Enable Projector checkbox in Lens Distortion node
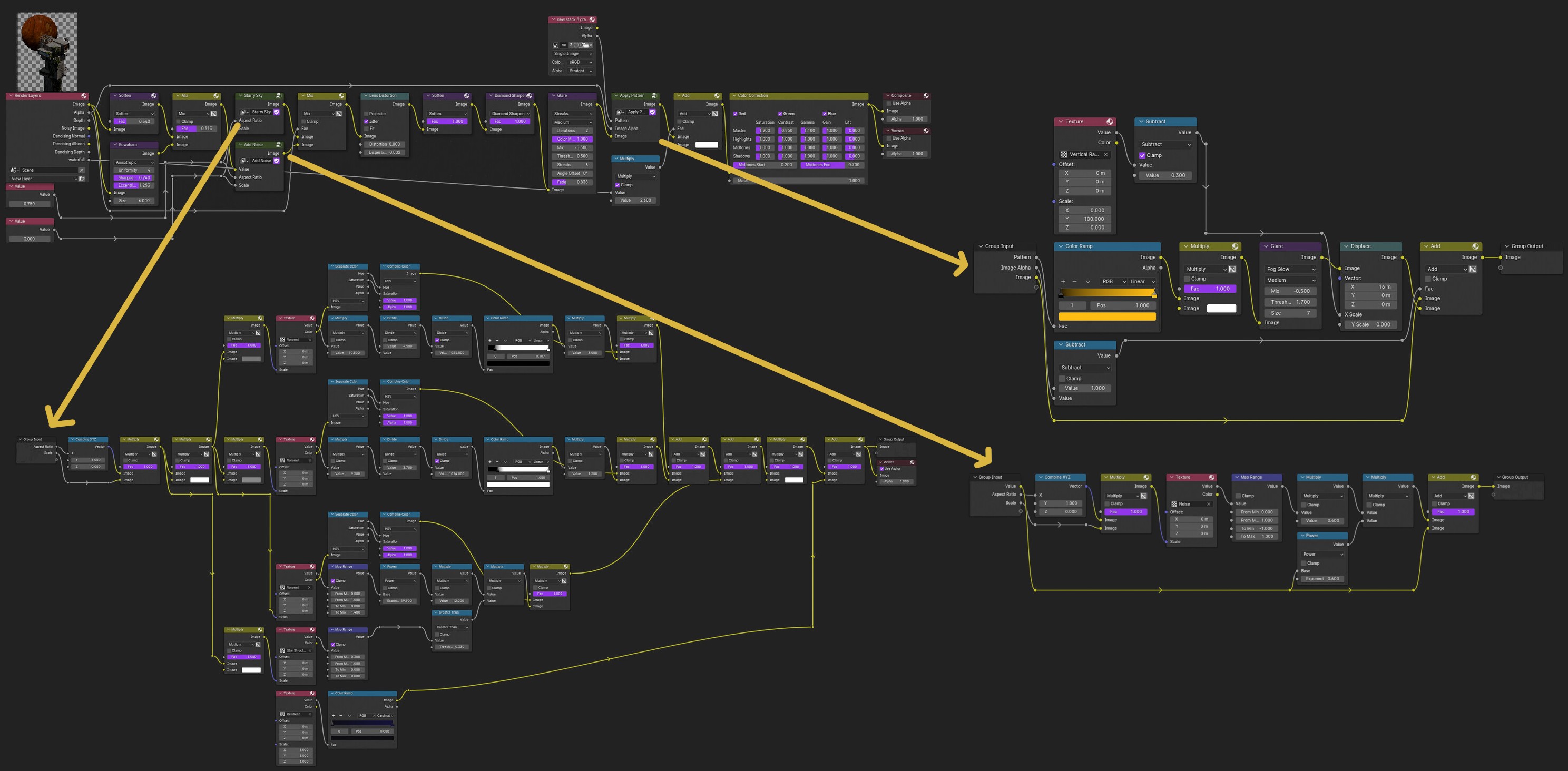This screenshot has width=1568, height=771. tap(366, 114)
